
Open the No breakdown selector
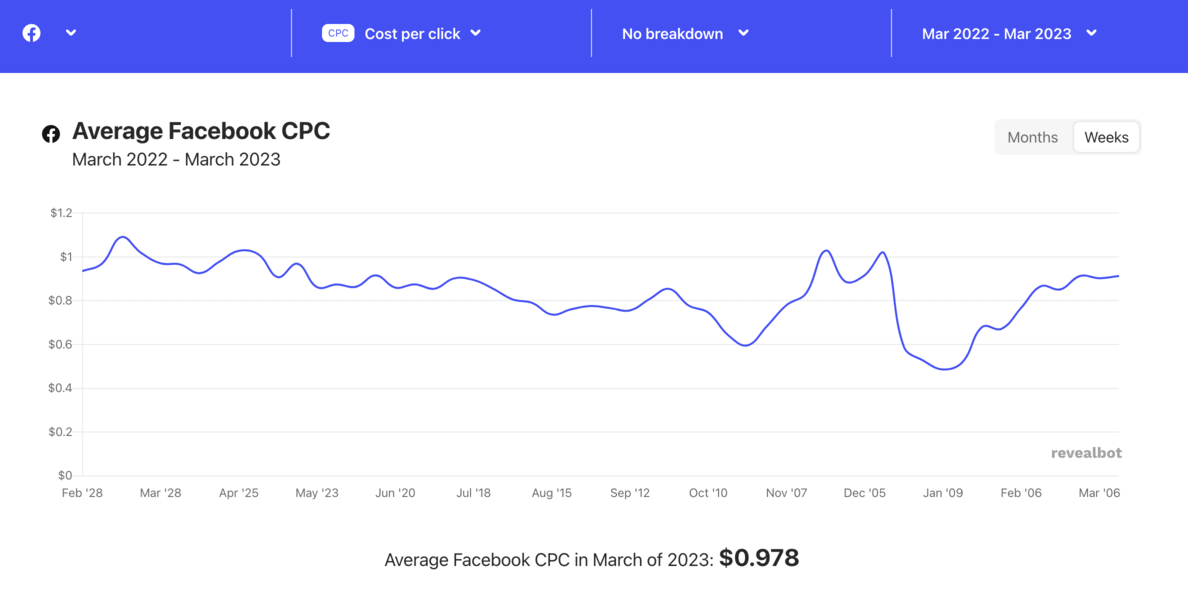pyautogui.click(x=672, y=32)
